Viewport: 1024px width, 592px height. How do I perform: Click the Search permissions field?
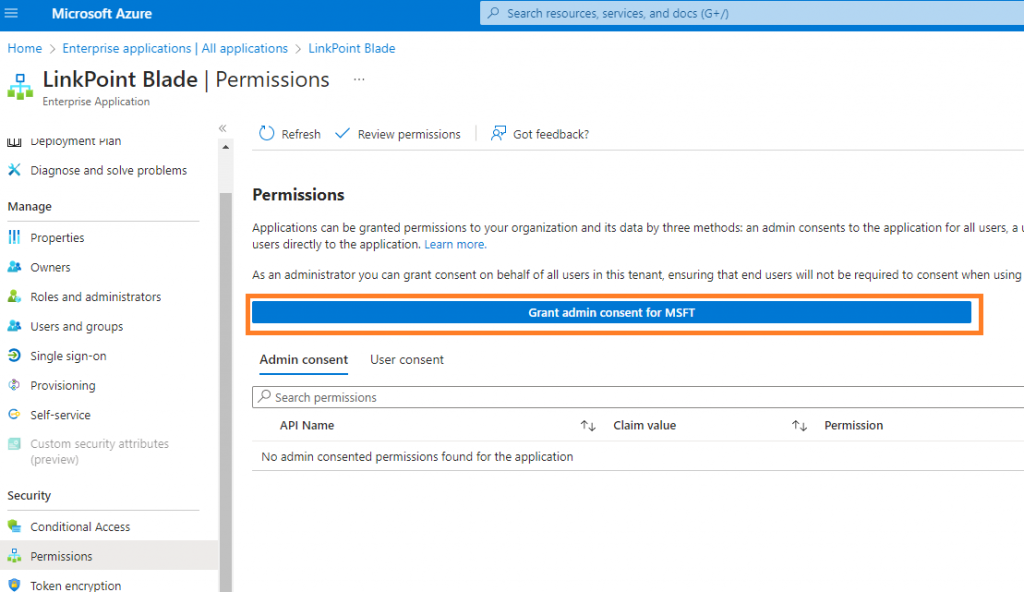(400, 397)
